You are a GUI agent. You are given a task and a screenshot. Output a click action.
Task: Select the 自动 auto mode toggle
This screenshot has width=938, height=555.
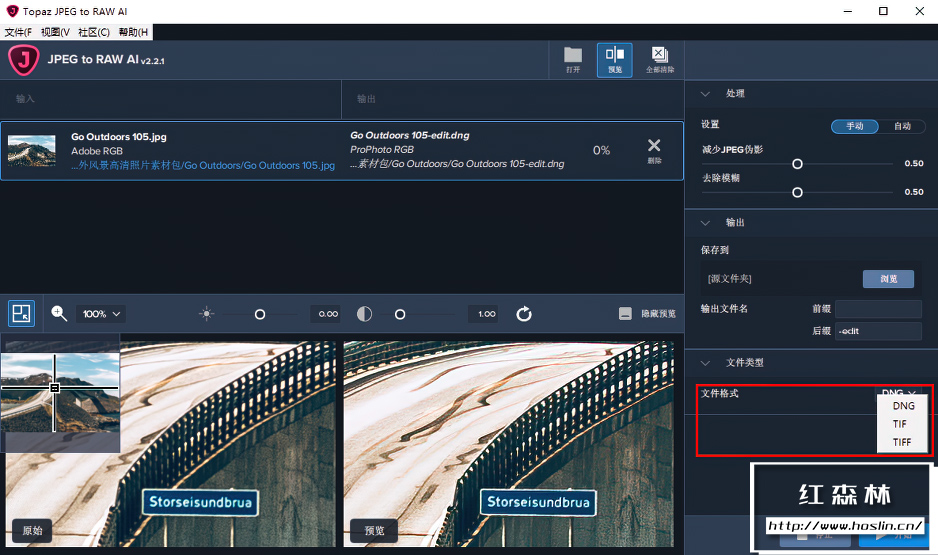click(x=902, y=126)
